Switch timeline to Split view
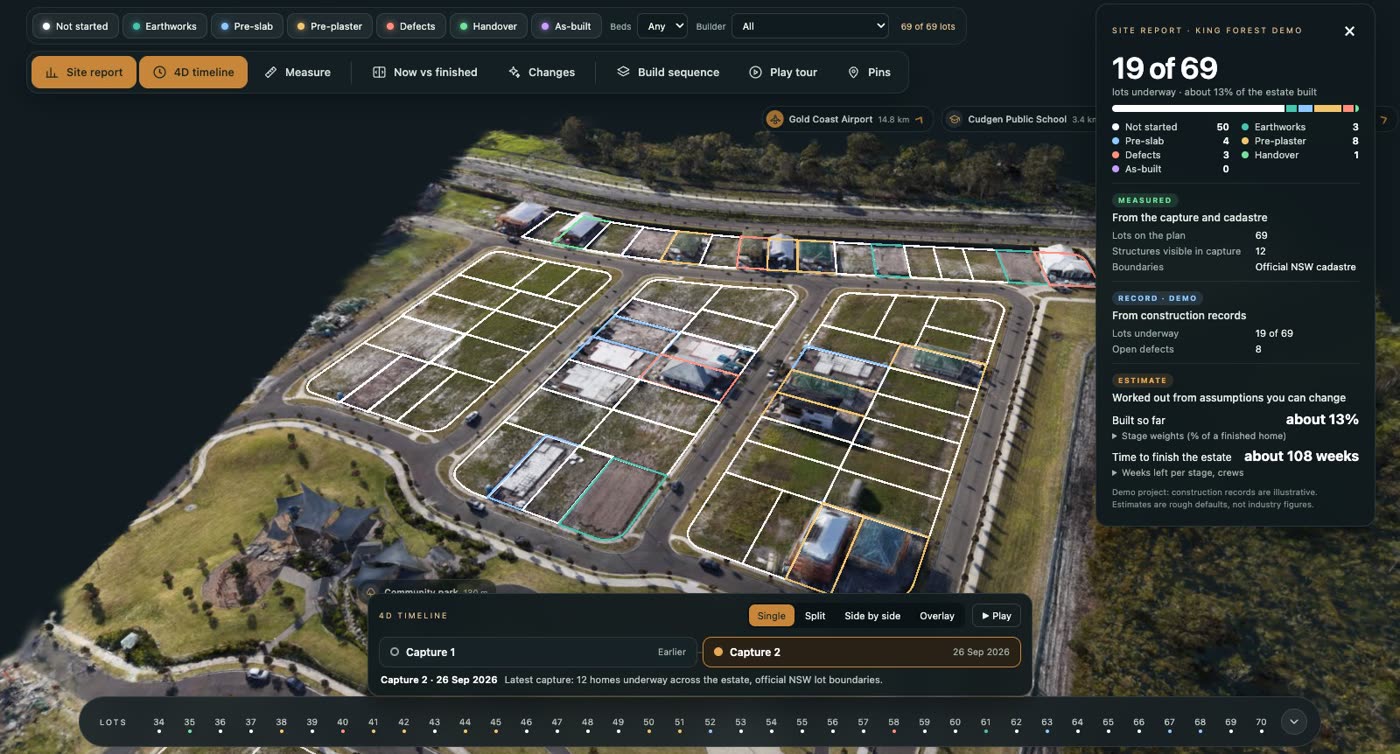This screenshot has height=754, width=1400. point(815,616)
